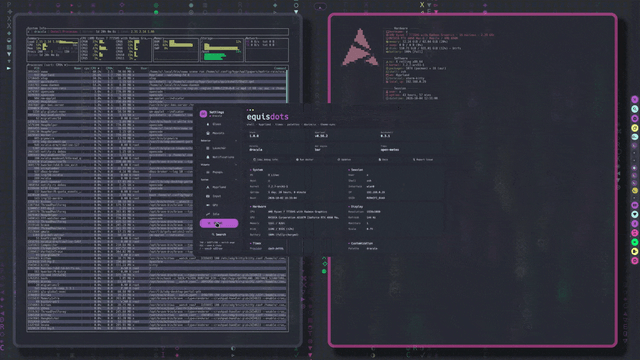This screenshot has width=640, height=360.
Task: Click the process list scrollbar in system monitor
Action: point(287,87)
